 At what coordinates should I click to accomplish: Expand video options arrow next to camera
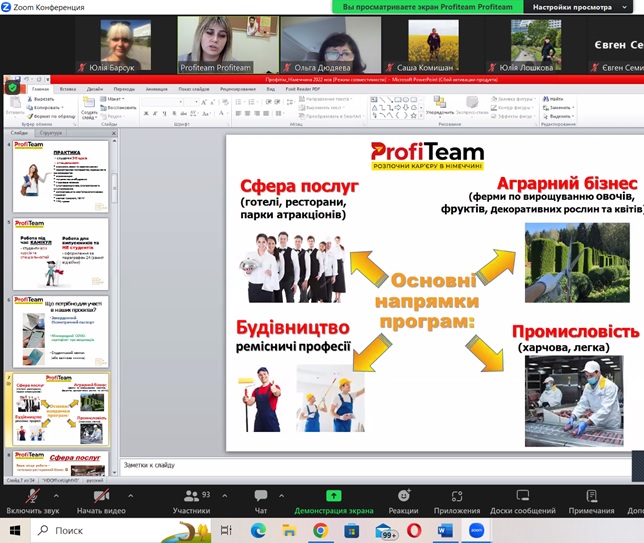coord(131,496)
